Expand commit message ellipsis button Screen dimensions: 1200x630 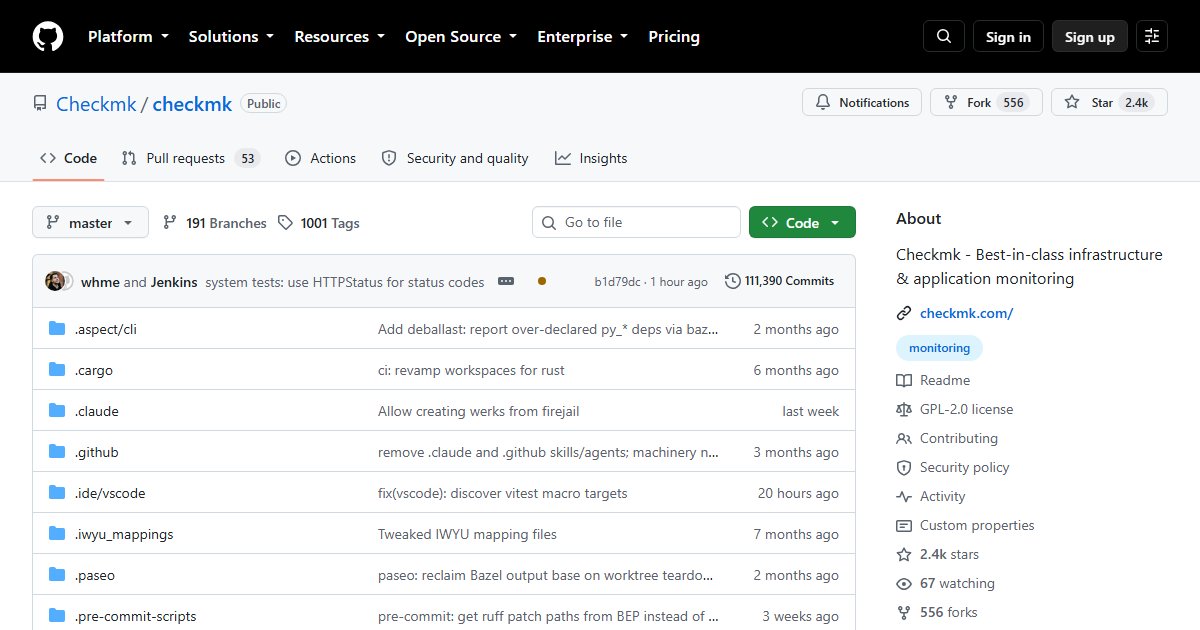click(x=506, y=282)
